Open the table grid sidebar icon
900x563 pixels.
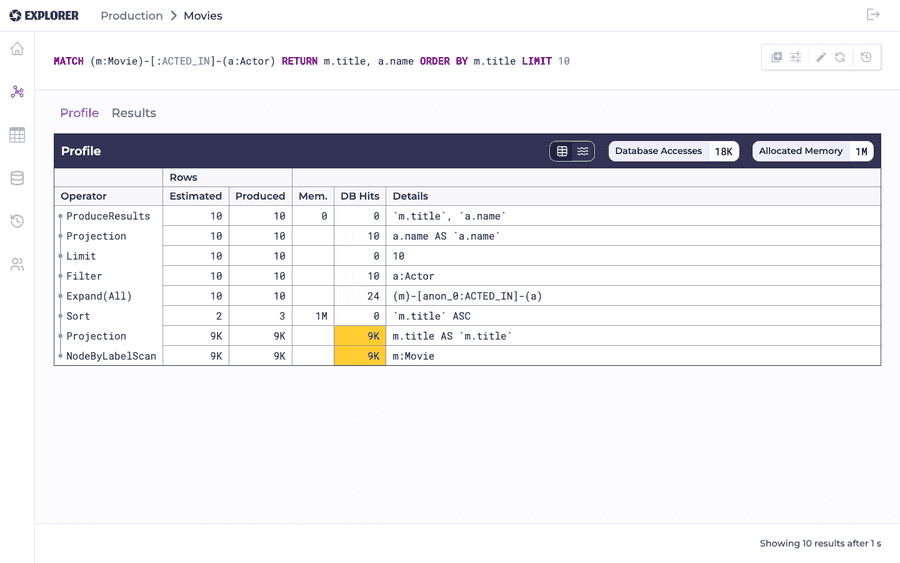point(17,135)
